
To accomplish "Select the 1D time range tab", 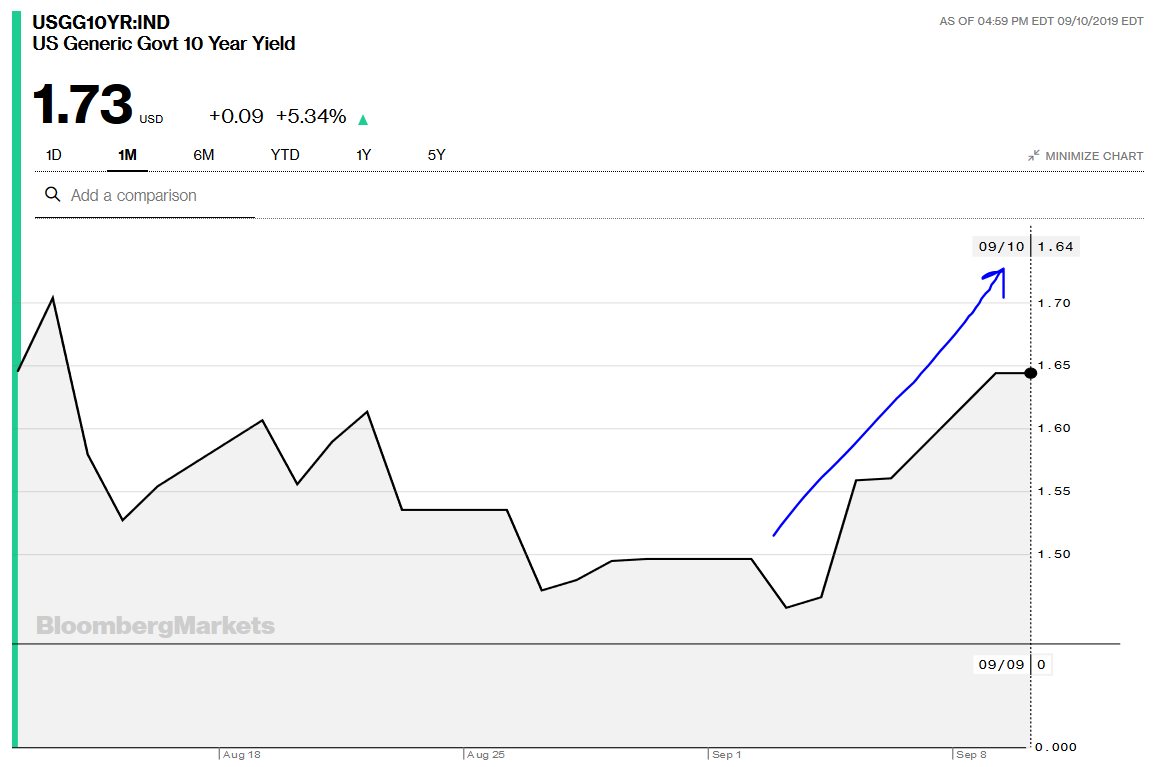I will click(54, 155).
